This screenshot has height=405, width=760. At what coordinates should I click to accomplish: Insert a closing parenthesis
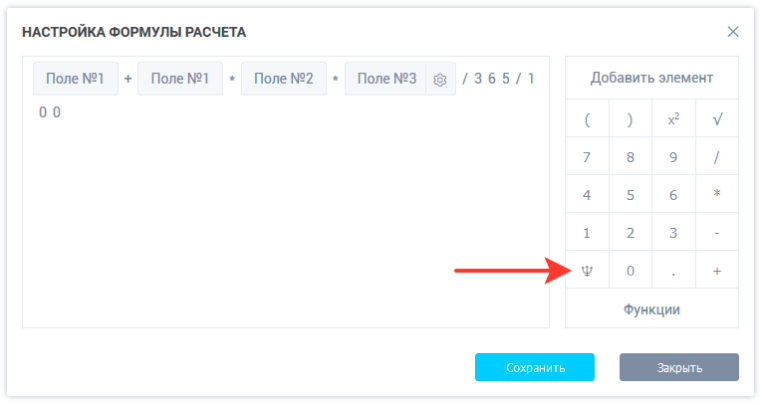pyautogui.click(x=630, y=119)
